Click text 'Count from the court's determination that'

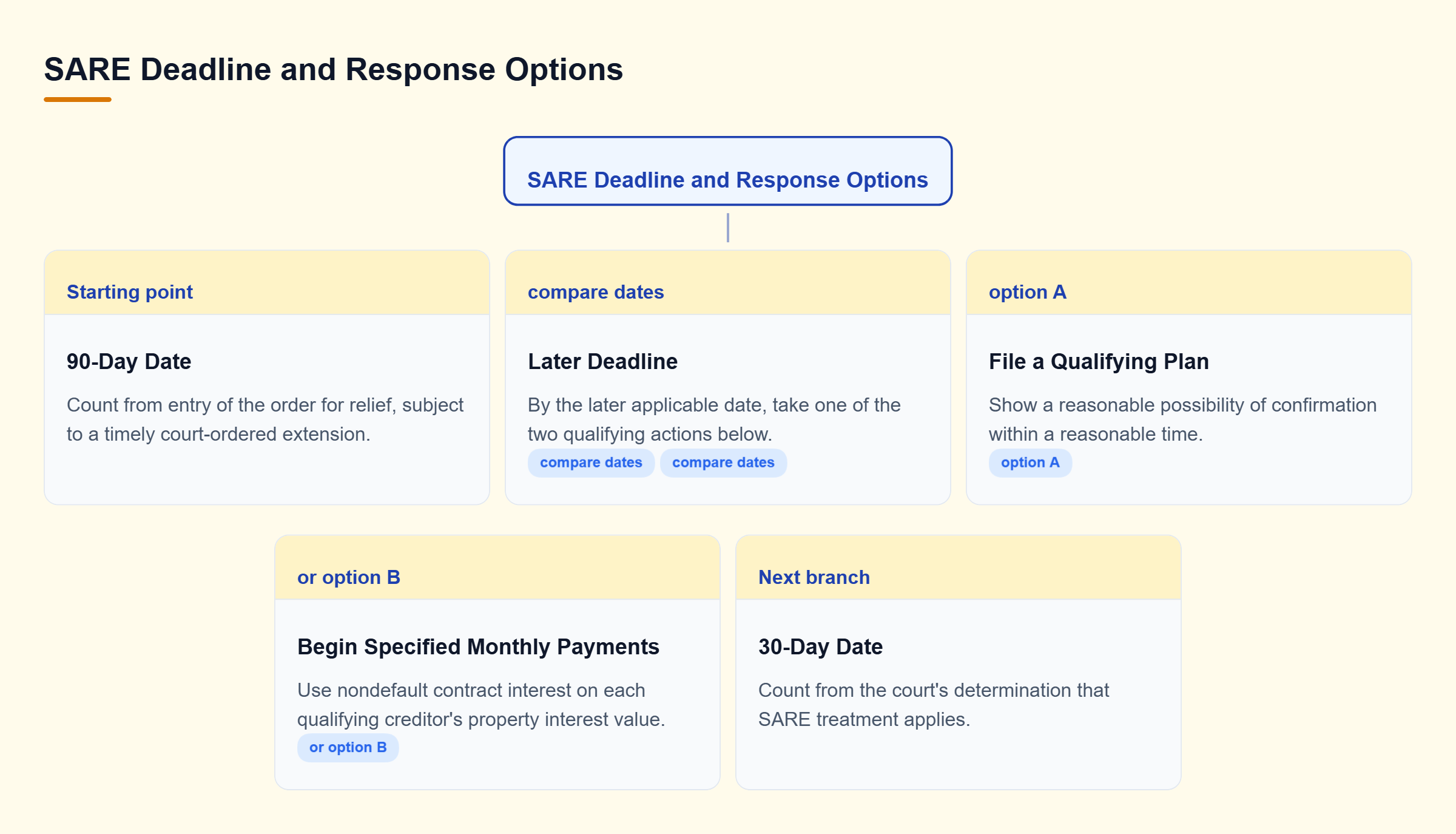pyautogui.click(x=934, y=690)
